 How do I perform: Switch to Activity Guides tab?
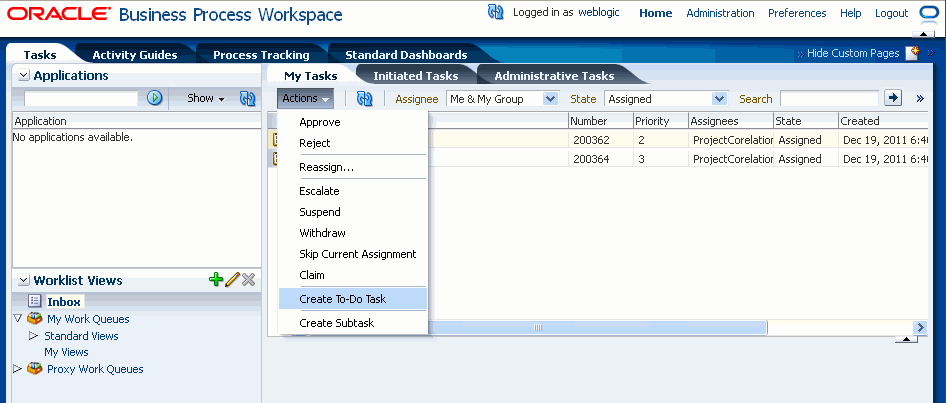point(135,55)
